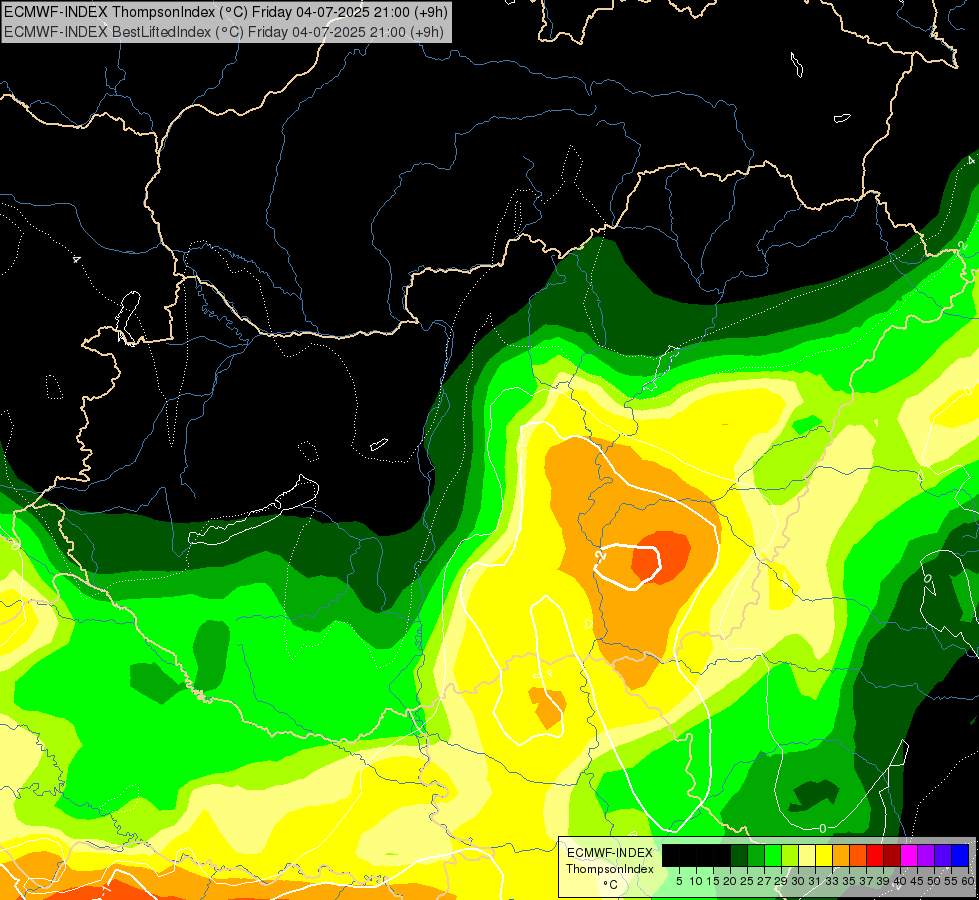Click the °C unit label in legend
979x900 pixels.
[x=611, y=885]
